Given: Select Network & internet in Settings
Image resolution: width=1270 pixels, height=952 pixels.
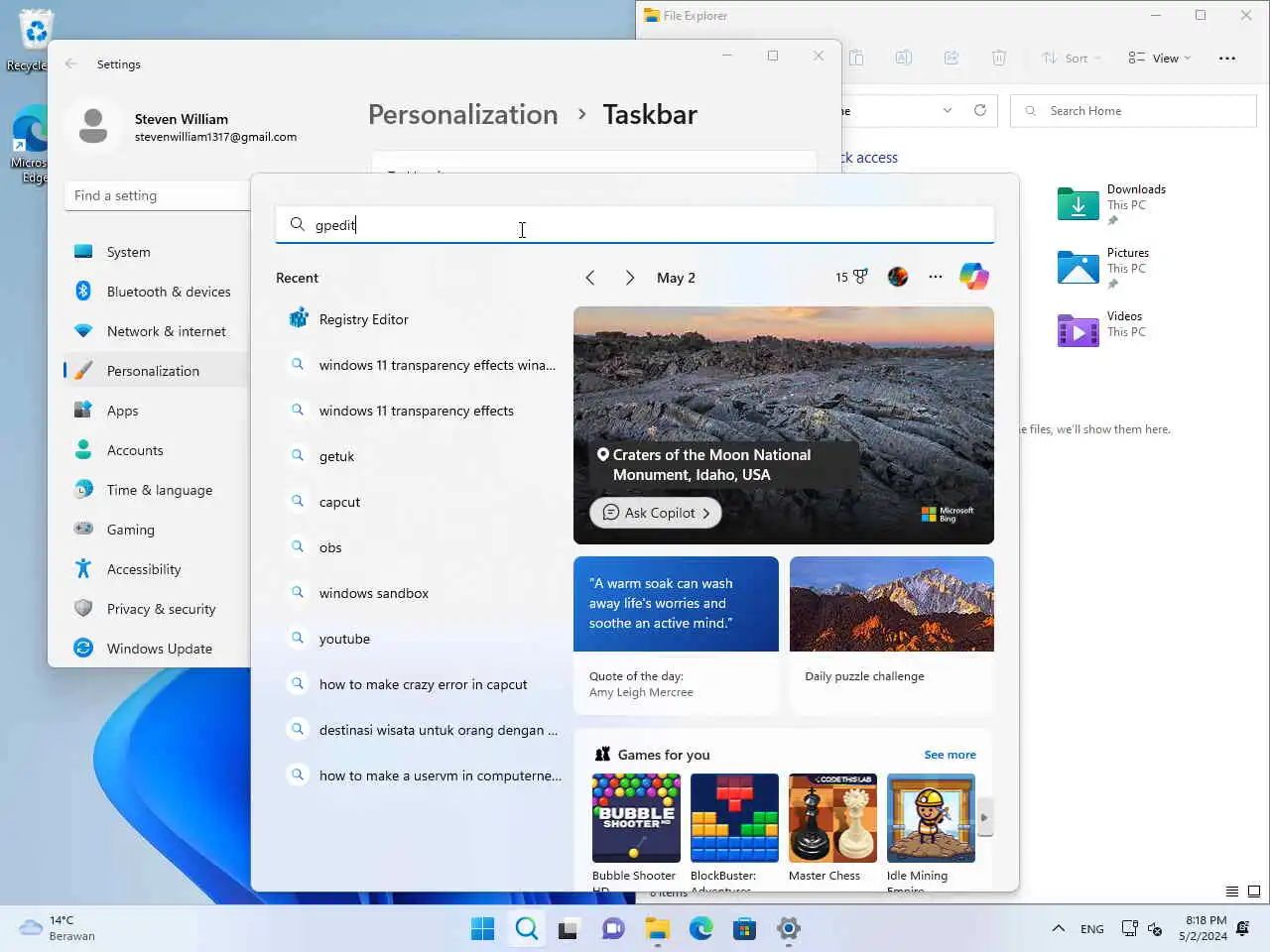Looking at the screenshot, I should click(x=157, y=331).
